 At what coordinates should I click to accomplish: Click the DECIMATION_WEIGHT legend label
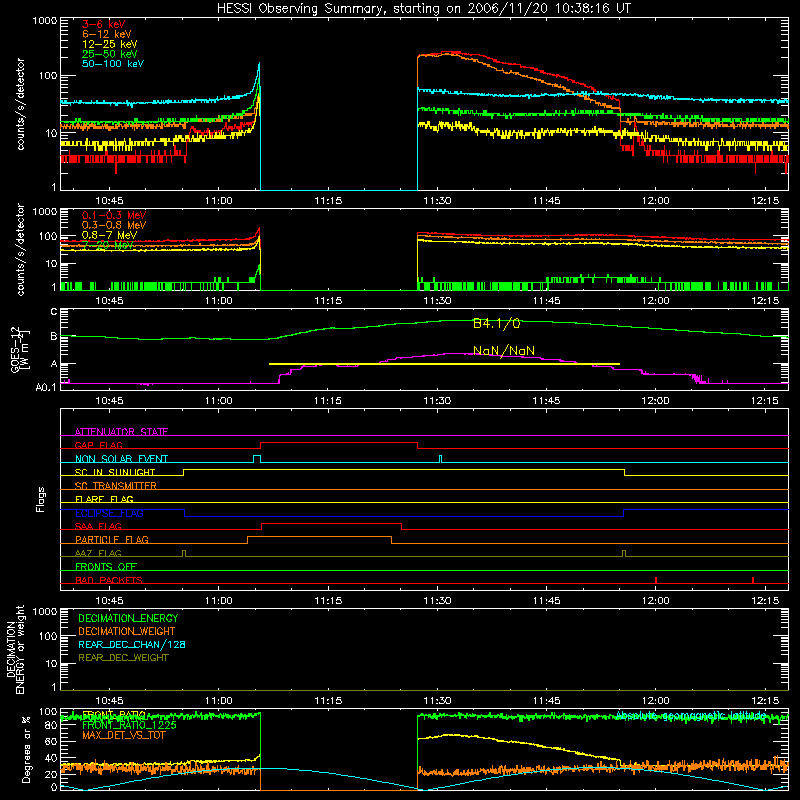(x=127, y=631)
